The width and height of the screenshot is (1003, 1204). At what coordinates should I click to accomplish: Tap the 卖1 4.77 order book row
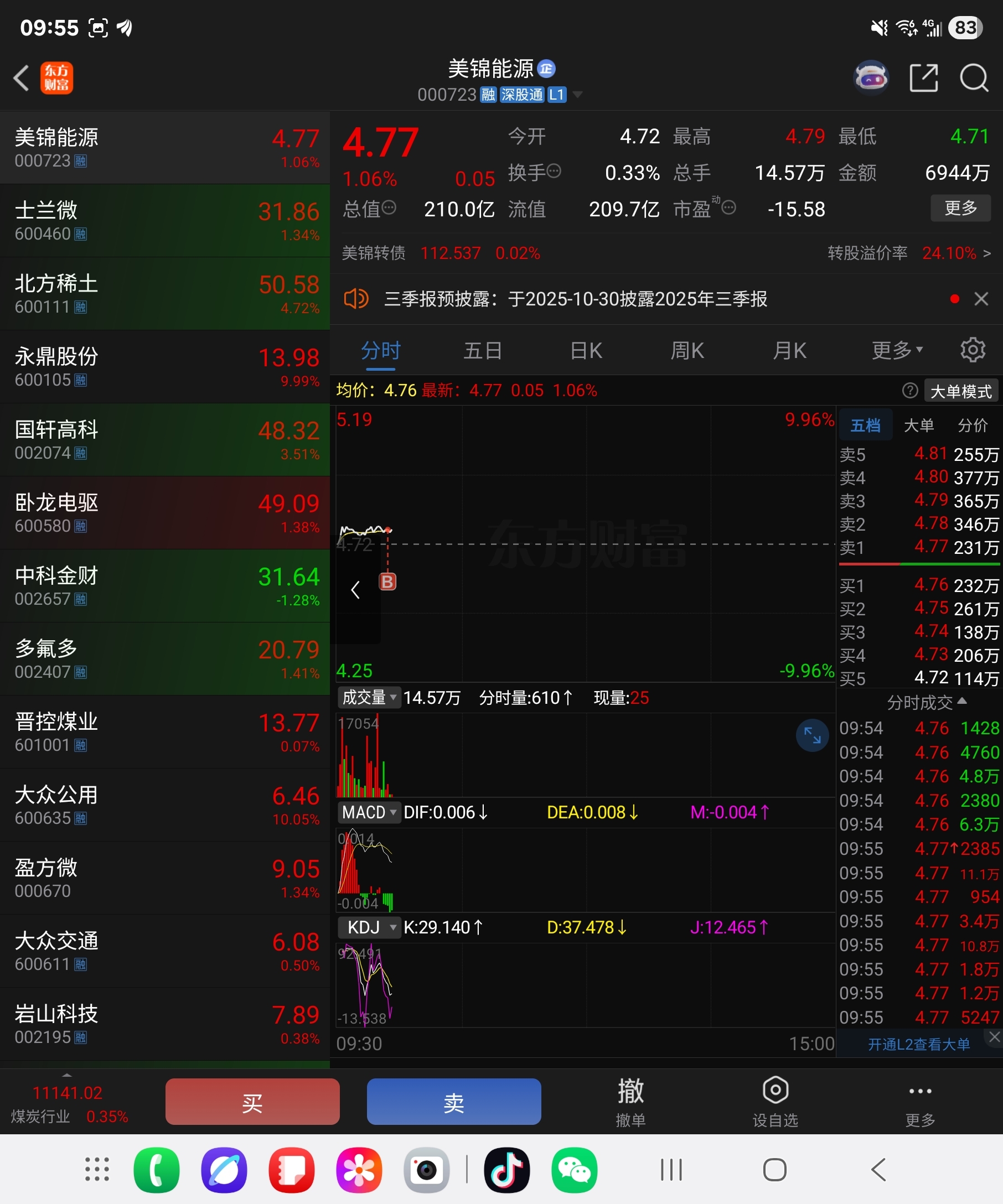coord(919,548)
